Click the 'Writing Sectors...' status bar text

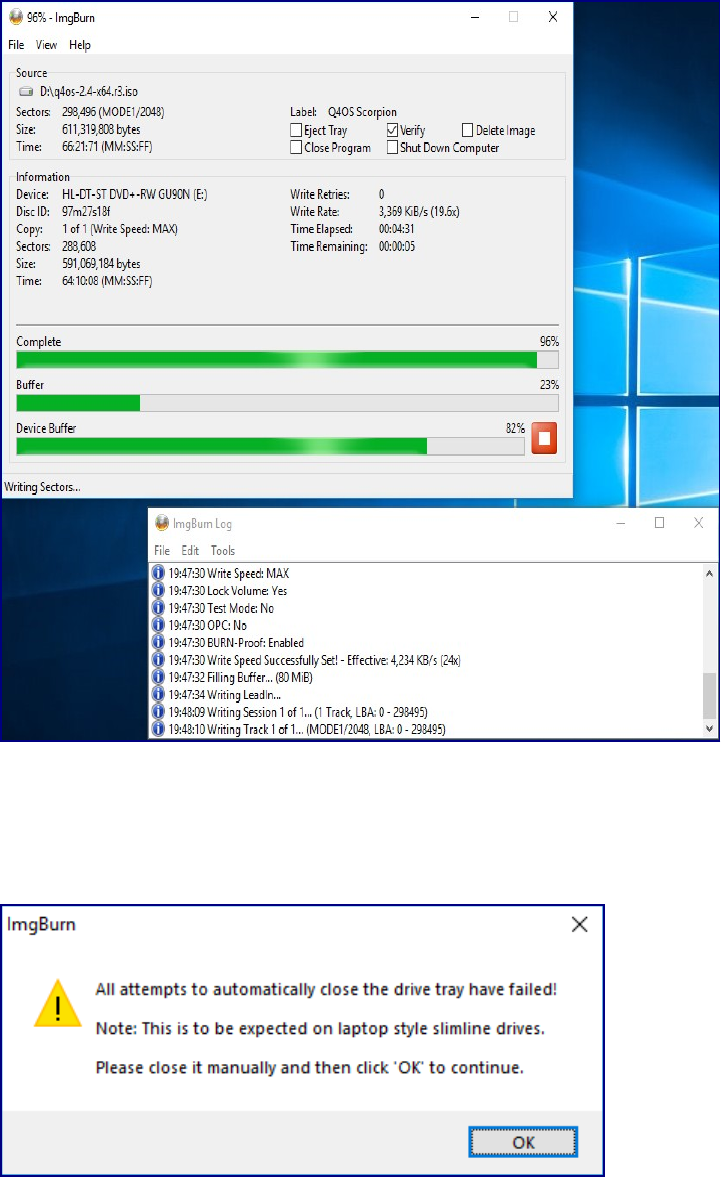pos(42,486)
